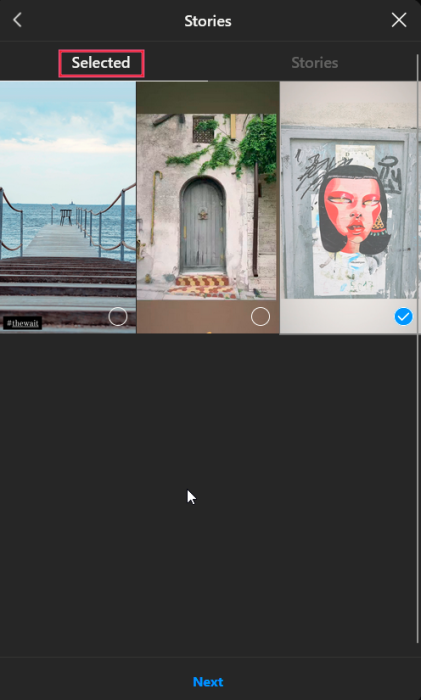Viewport: 421px width, 700px height.
Task: Deselect the graffiti face story checkmark
Action: click(x=403, y=317)
